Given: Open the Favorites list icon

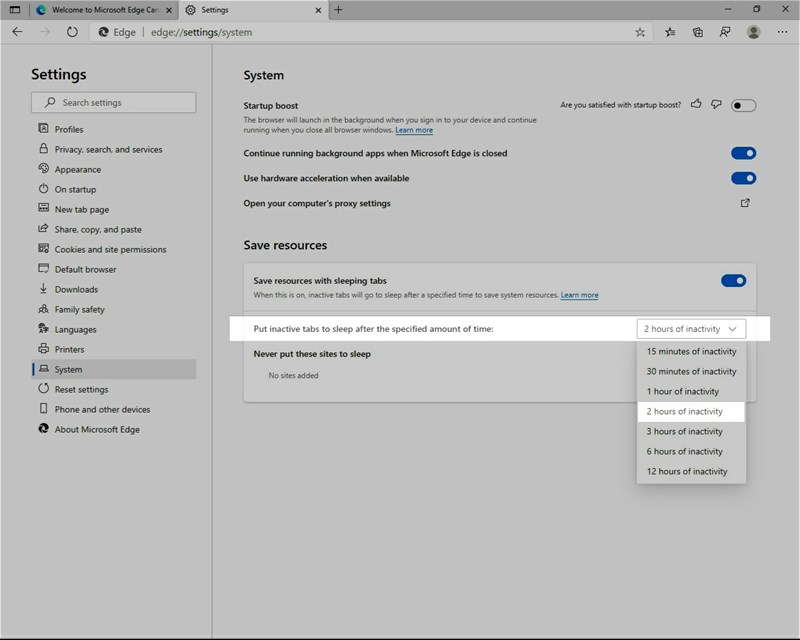Looking at the screenshot, I should pyautogui.click(x=670, y=32).
